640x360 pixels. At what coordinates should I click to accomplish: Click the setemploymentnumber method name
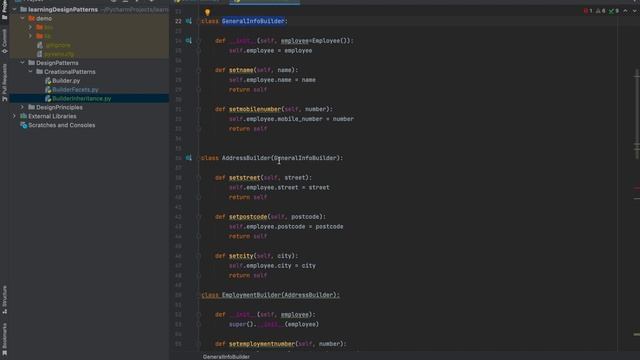point(262,344)
